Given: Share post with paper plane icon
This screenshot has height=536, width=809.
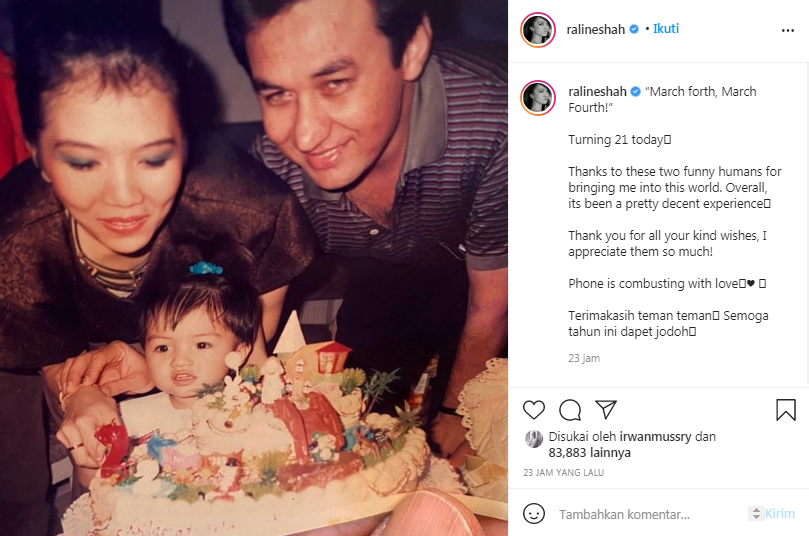Looking at the screenshot, I should pyautogui.click(x=606, y=409).
